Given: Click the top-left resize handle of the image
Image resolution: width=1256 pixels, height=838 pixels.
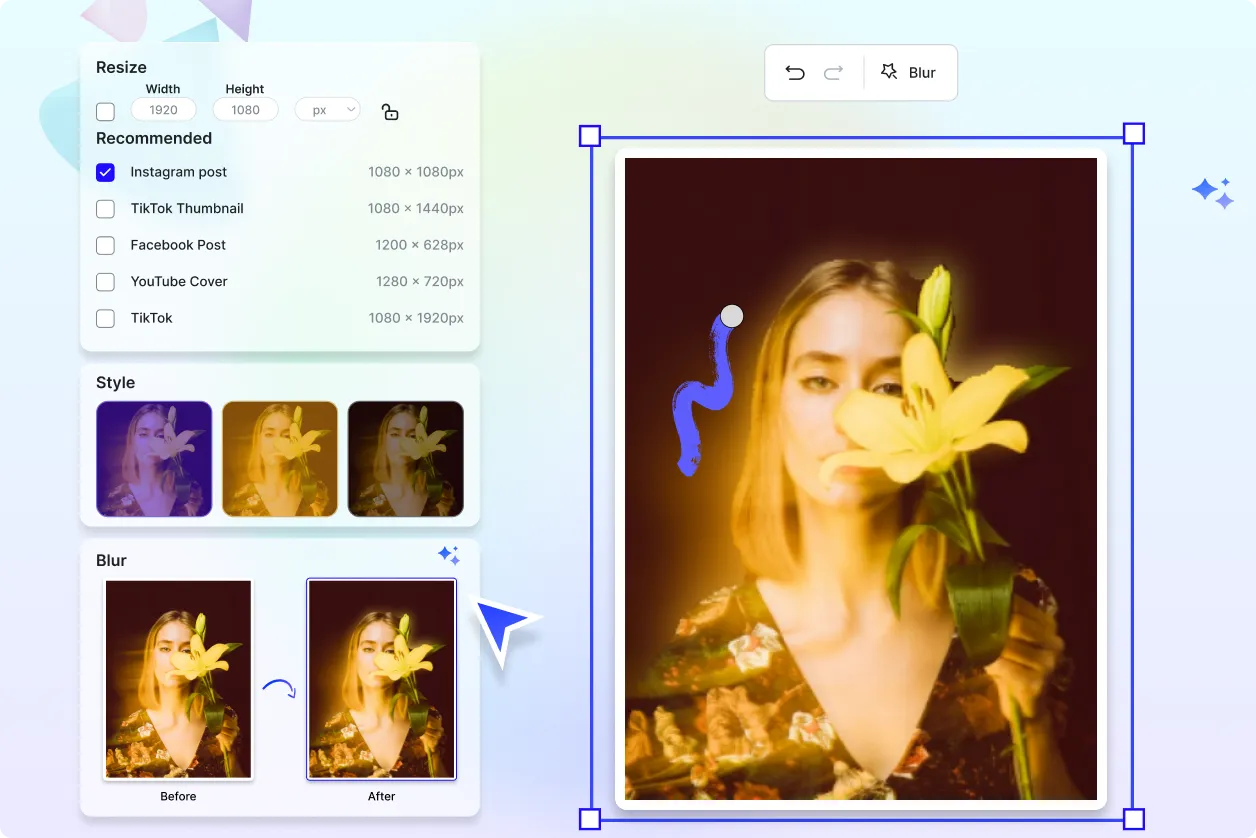Looking at the screenshot, I should pyautogui.click(x=590, y=135).
